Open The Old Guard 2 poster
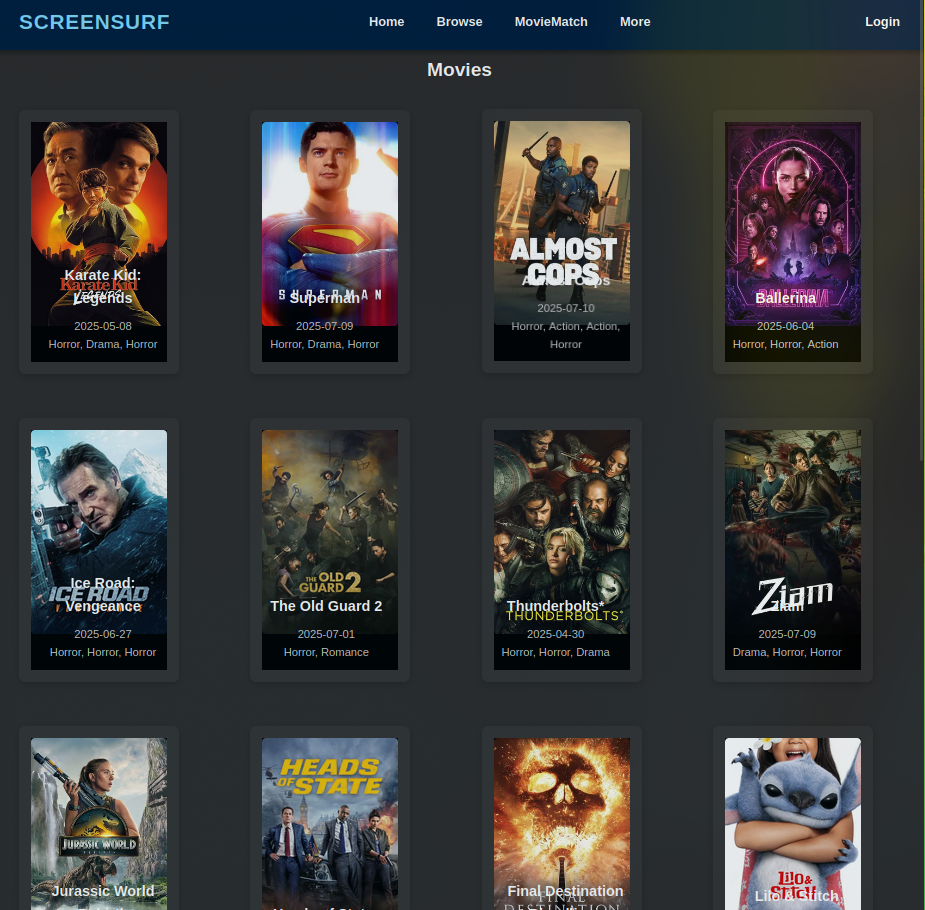925x910 pixels. tap(330, 532)
